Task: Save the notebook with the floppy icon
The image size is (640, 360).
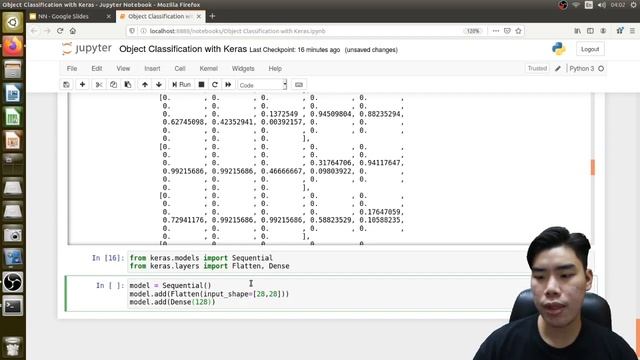Action: [66, 84]
